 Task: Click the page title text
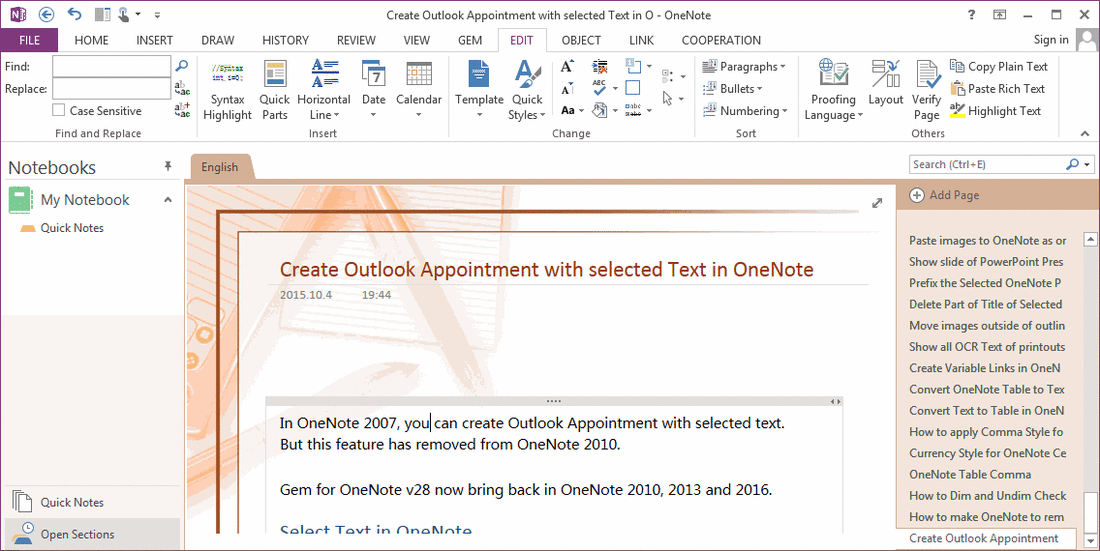click(x=546, y=270)
